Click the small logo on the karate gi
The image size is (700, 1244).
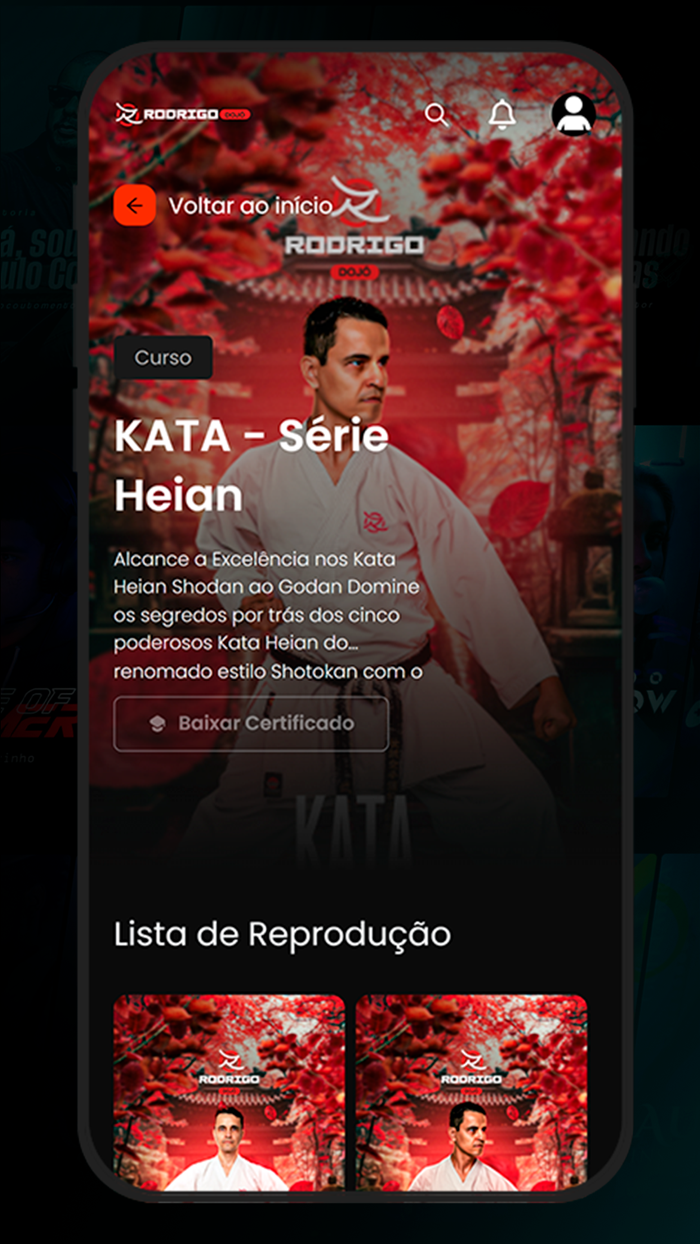pyautogui.click(x=375, y=522)
